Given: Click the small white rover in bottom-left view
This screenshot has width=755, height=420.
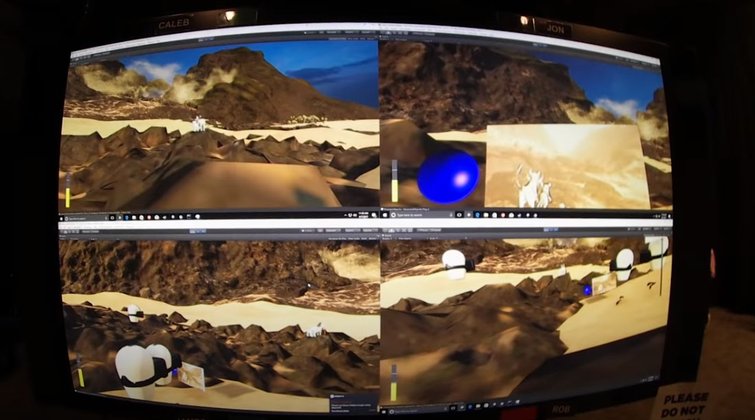Looking at the screenshot, I should pyautogui.click(x=313, y=329).
